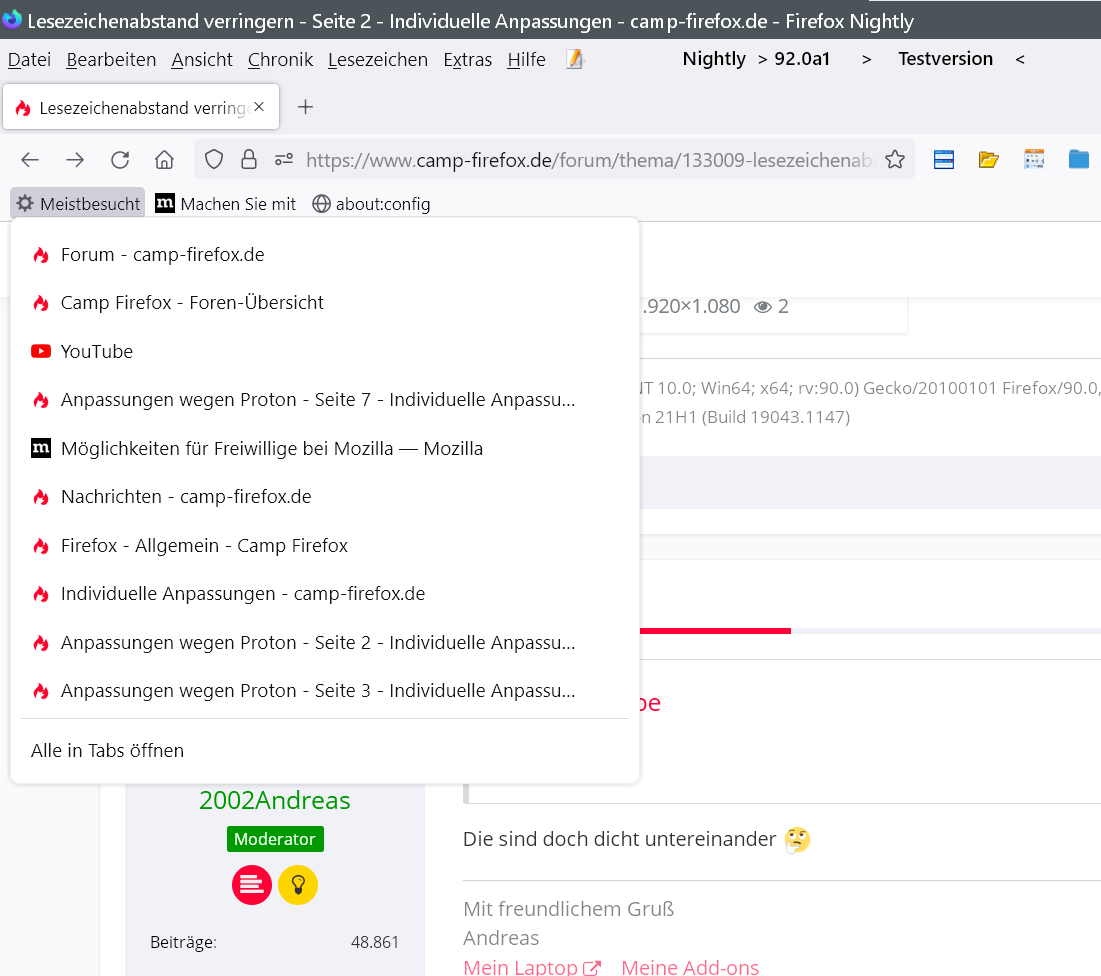Click the Beiträge count 48.861
The width and height of the screenshot is (1101, 976).
coord(375,942)
